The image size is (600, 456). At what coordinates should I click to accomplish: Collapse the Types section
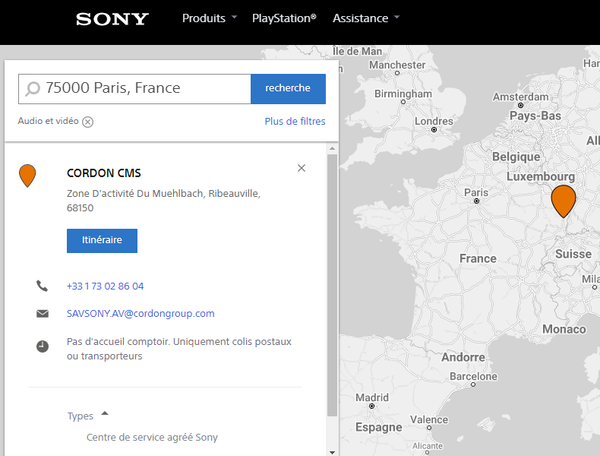click(104, 413)
